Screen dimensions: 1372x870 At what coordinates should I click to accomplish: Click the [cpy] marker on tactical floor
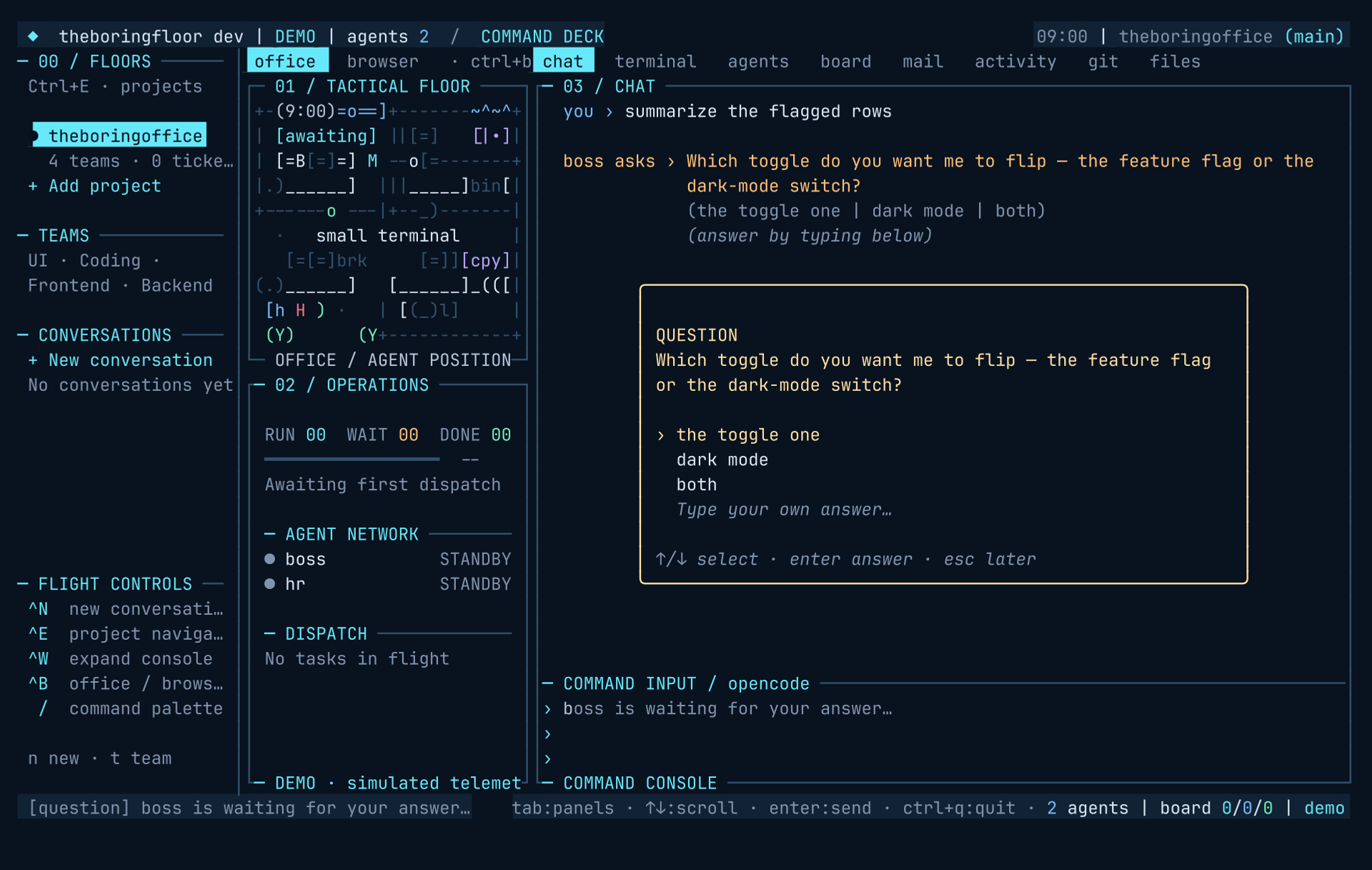coord(486,260)
